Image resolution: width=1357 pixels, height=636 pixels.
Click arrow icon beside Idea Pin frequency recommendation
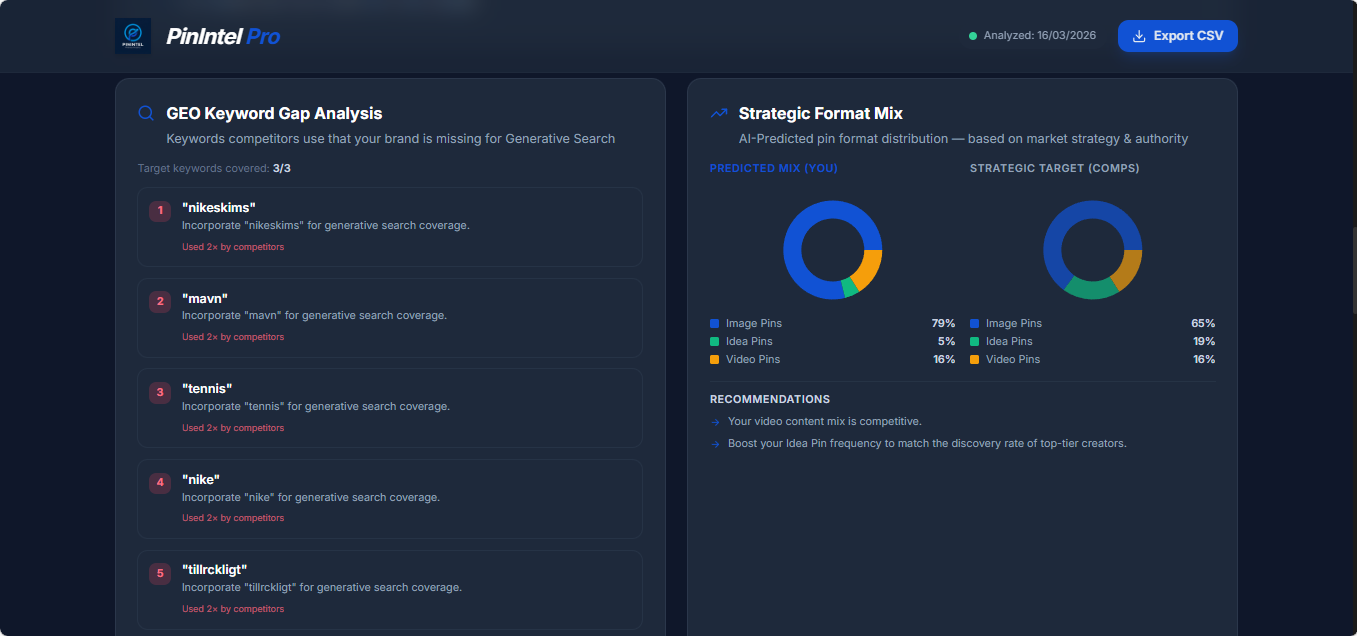click(x=715, y=444)
